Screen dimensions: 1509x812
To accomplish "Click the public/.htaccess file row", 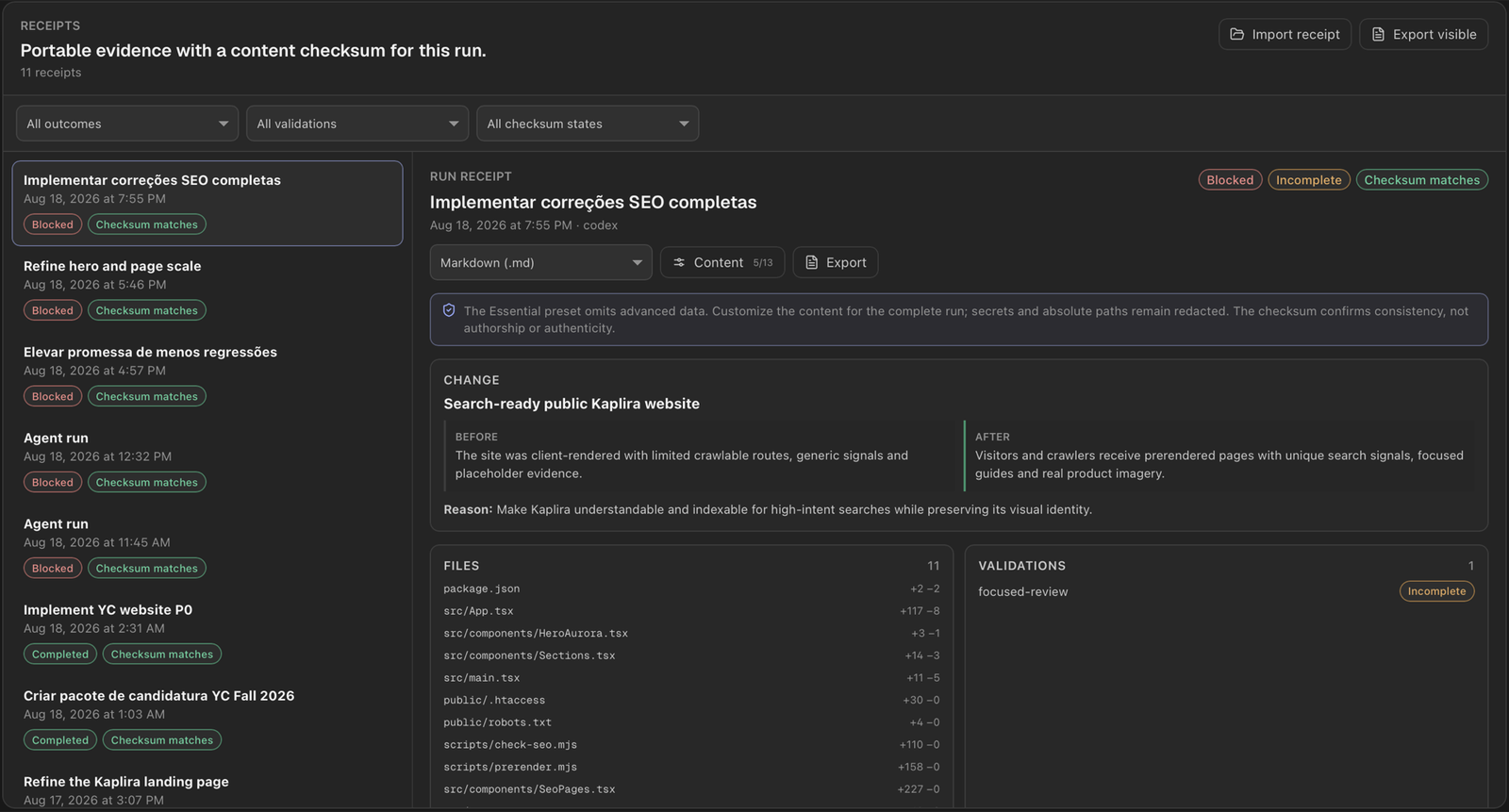I will tap(691, 700).
